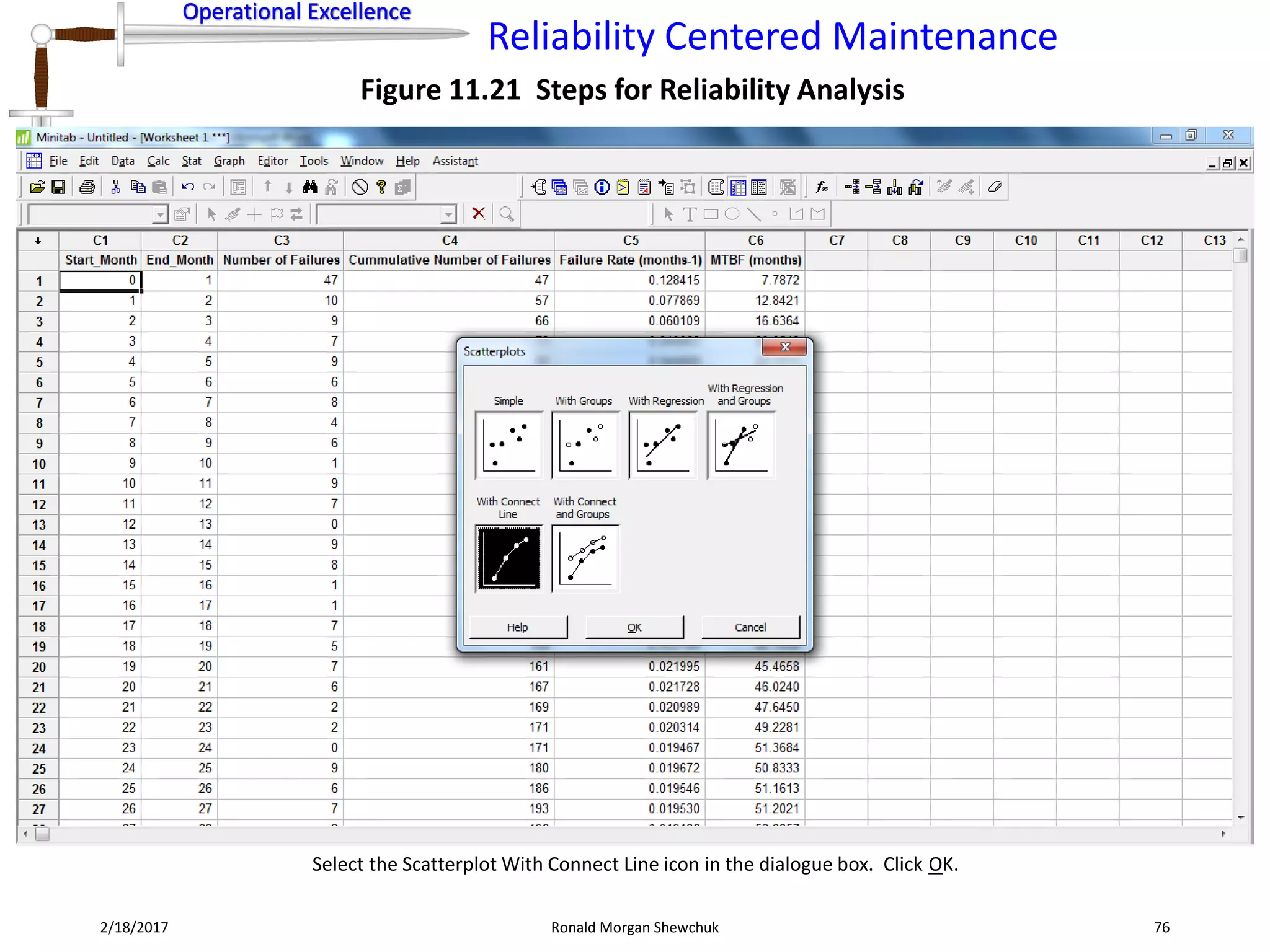
Task: Open the Data menu
Action: coord(123,161)
